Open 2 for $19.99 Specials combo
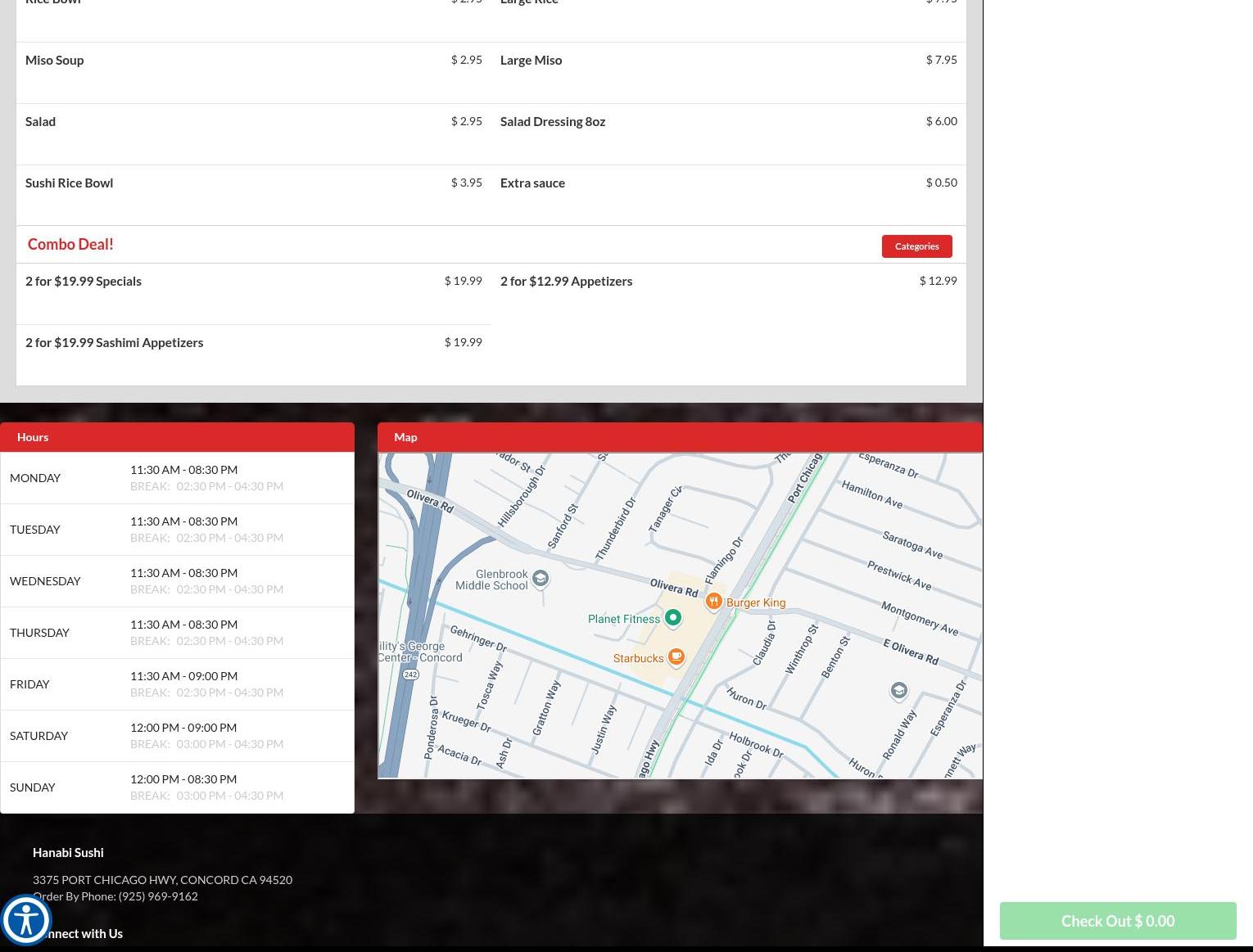 pos(84,281)
